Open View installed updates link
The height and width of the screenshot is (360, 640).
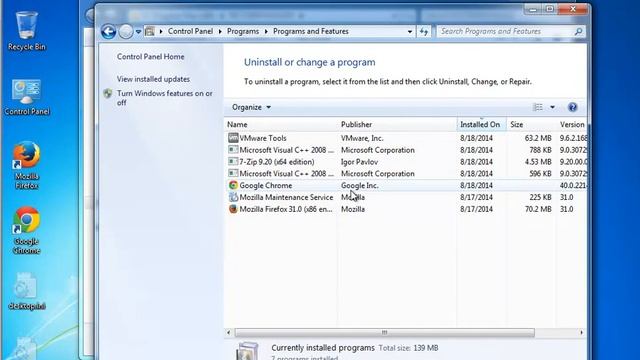point(153,79)
